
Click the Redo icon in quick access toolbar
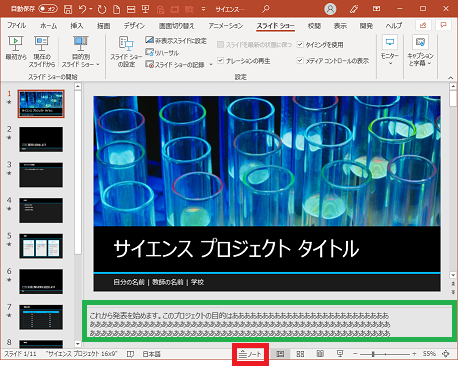click(102, 9)
